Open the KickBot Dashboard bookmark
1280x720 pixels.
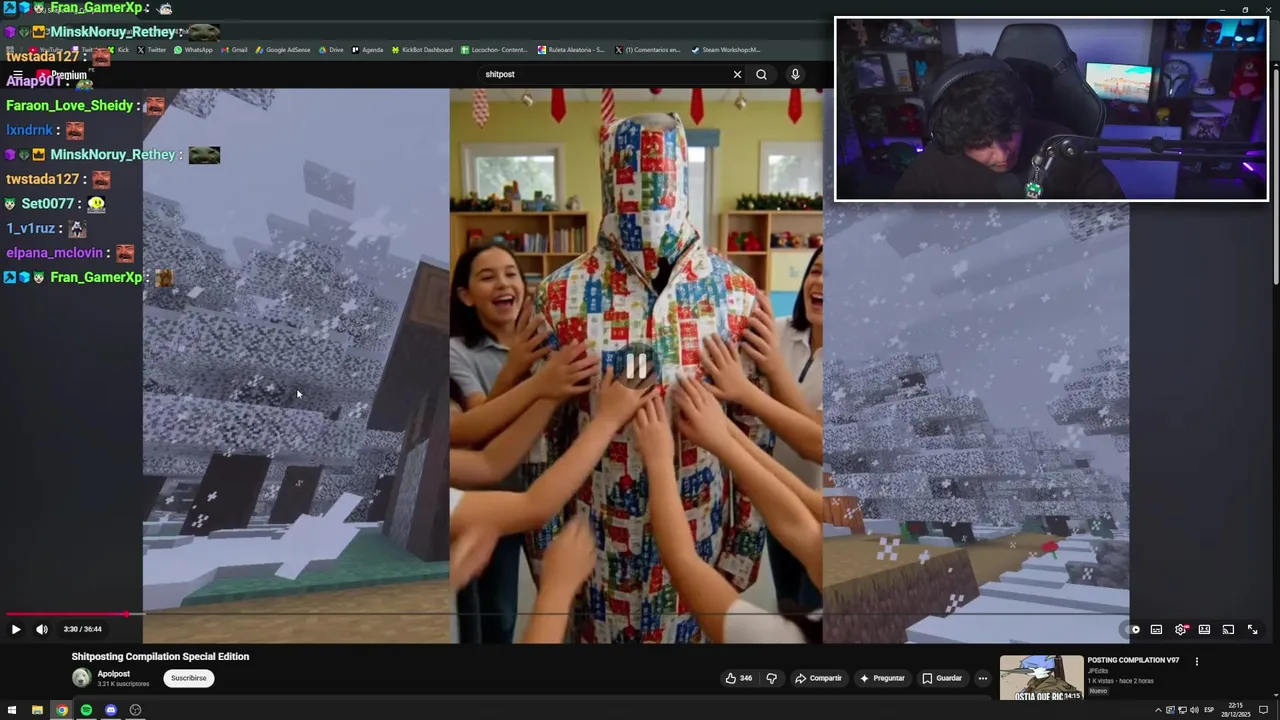[x=422, y=50]
